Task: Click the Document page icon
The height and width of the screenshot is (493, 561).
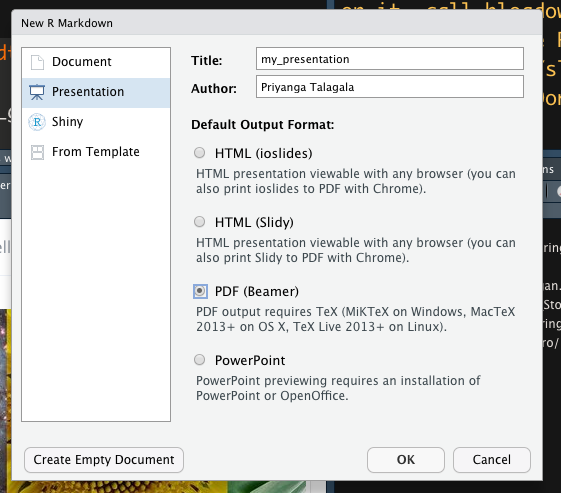Action: click(37, 62)
